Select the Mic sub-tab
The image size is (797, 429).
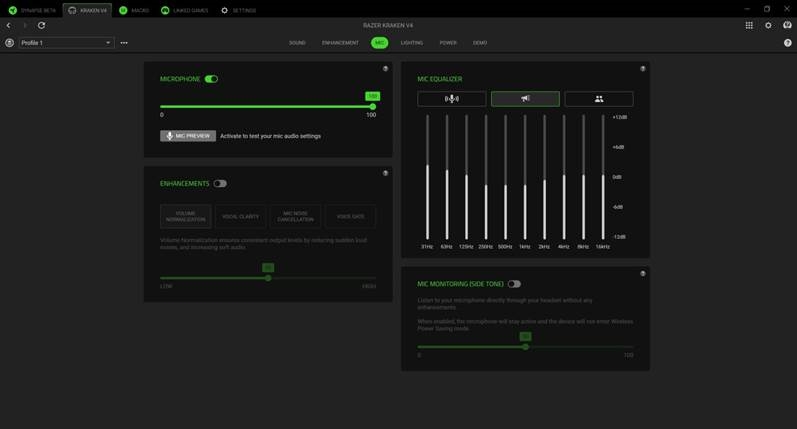(x=380, y=43)
